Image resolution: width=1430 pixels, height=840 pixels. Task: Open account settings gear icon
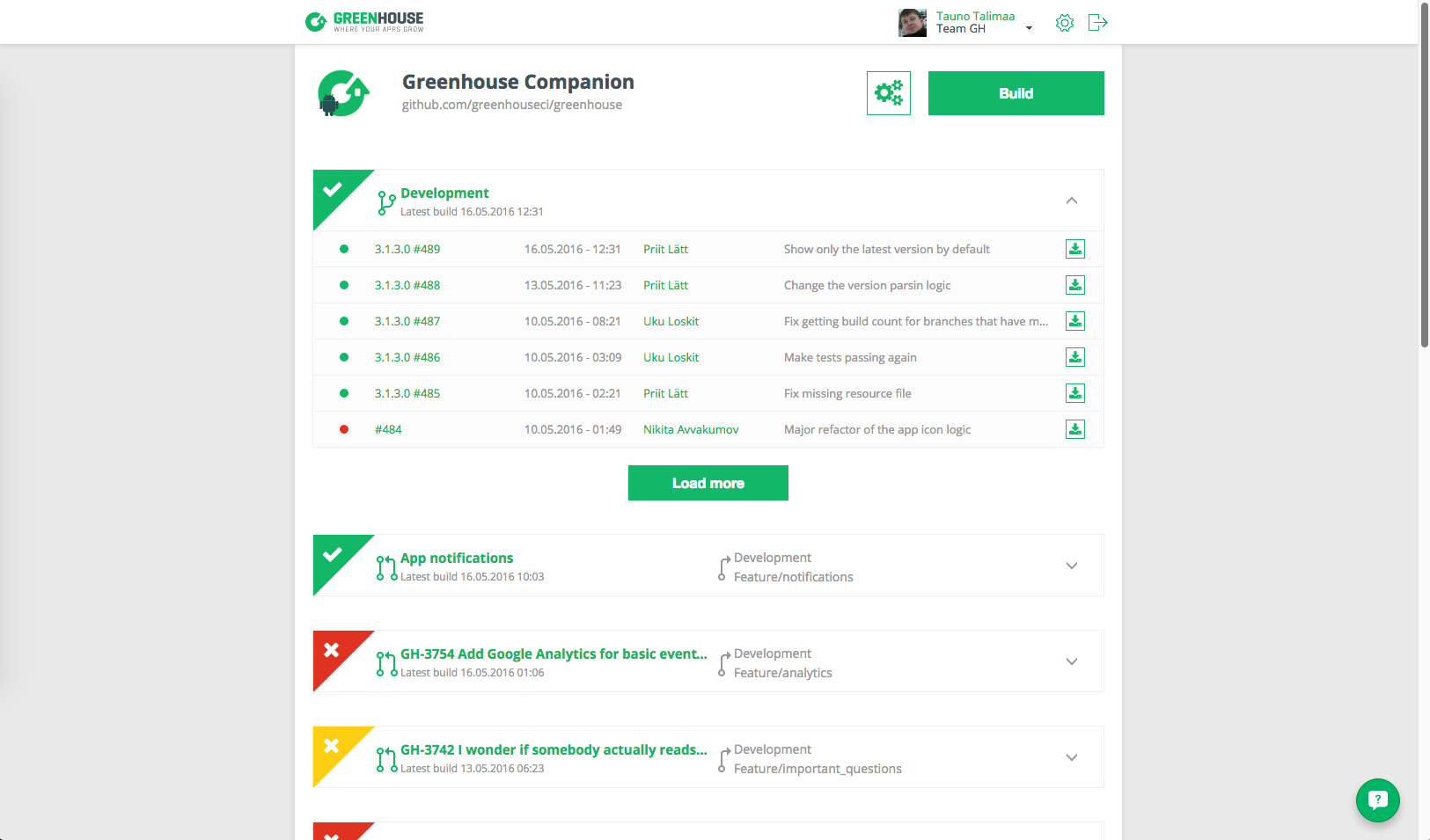tap(1065, 23)
